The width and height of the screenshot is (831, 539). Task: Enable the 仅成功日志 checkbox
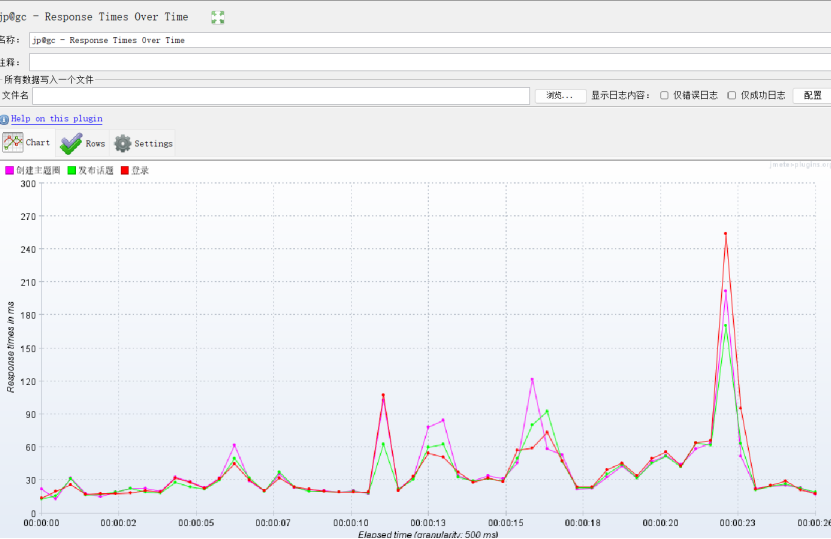click(731, 95)
